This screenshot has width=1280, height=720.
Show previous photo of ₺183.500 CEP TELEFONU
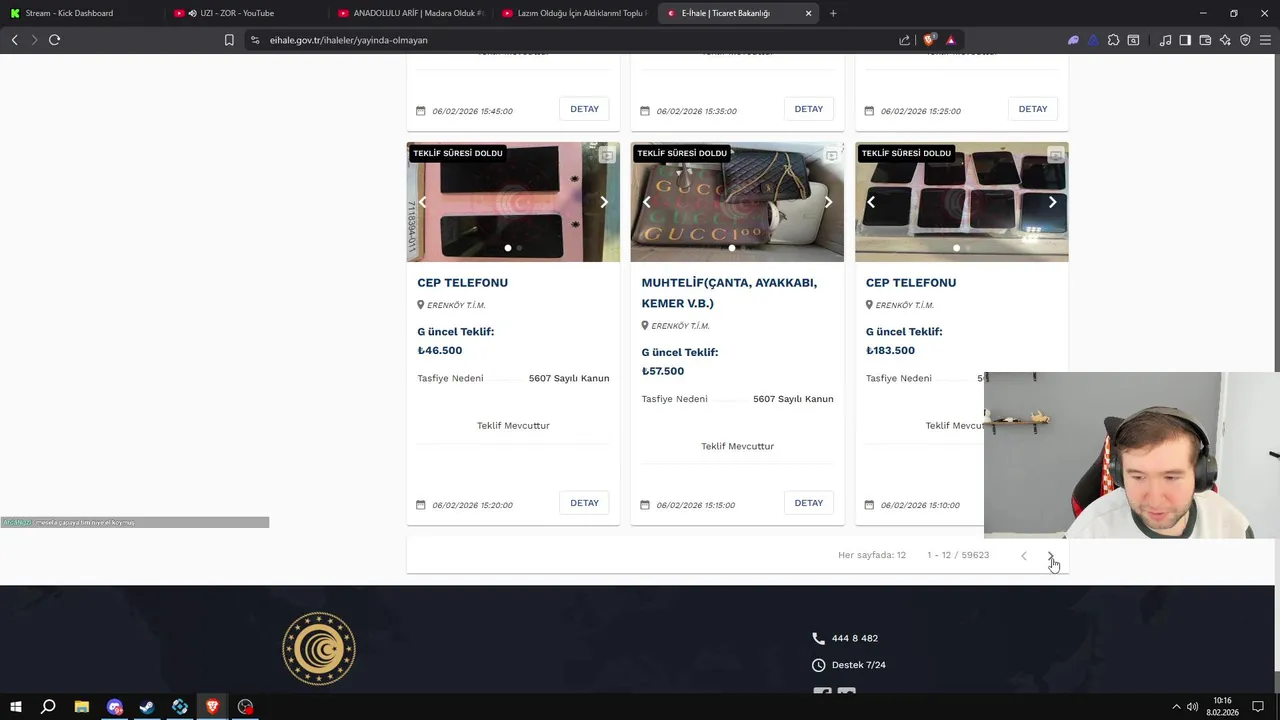coord(871,202)
